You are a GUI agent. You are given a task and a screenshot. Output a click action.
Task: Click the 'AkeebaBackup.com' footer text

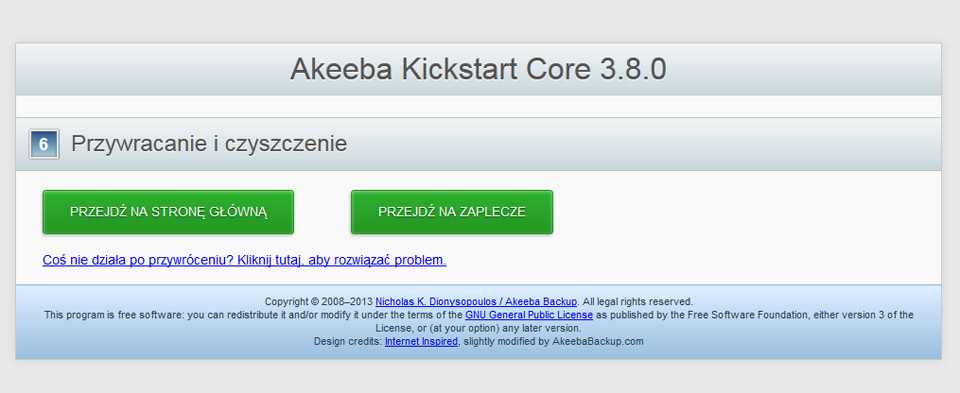click(598, 342)
